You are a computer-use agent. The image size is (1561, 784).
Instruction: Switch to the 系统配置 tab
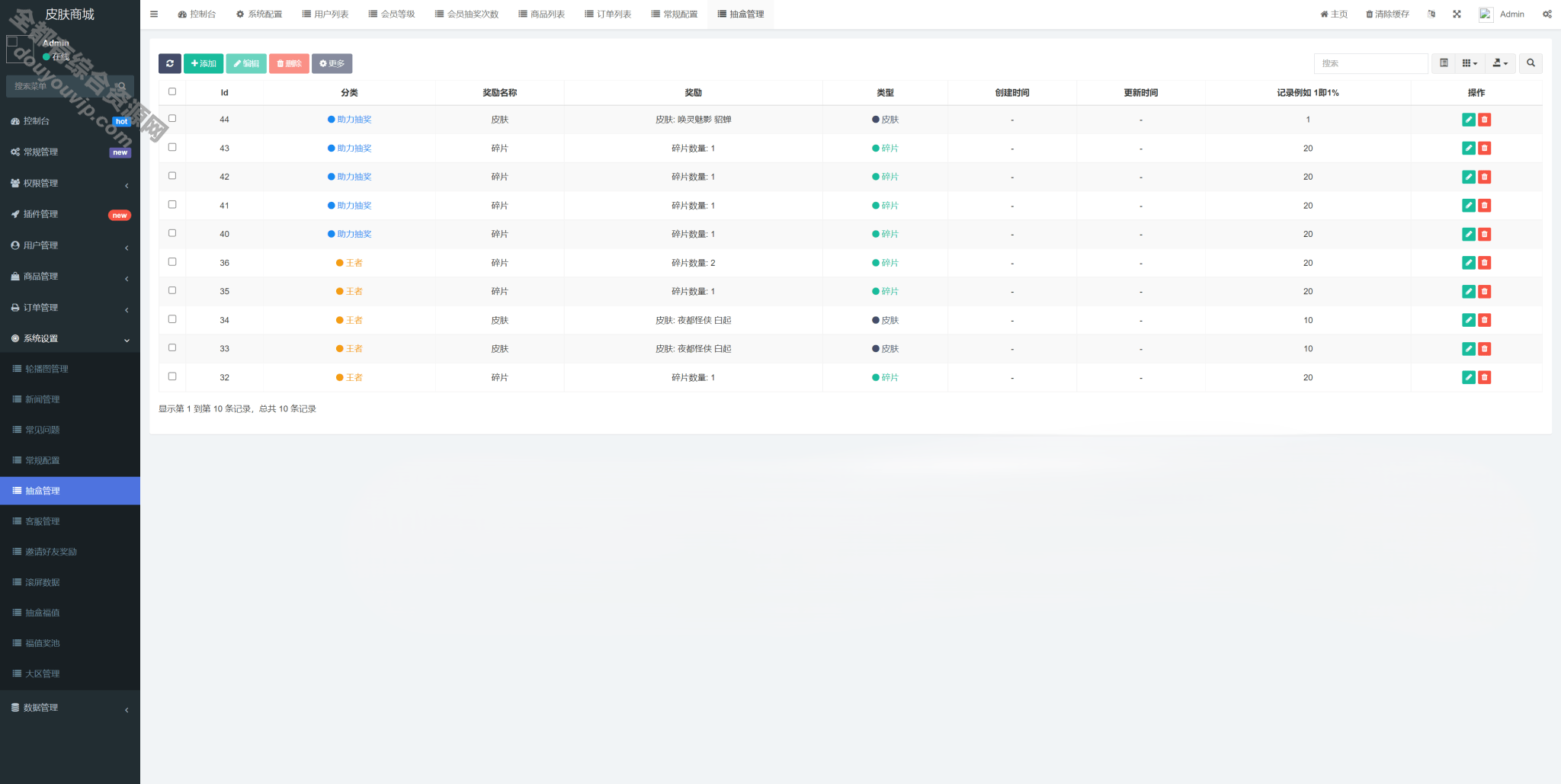(x=259, y=14)
